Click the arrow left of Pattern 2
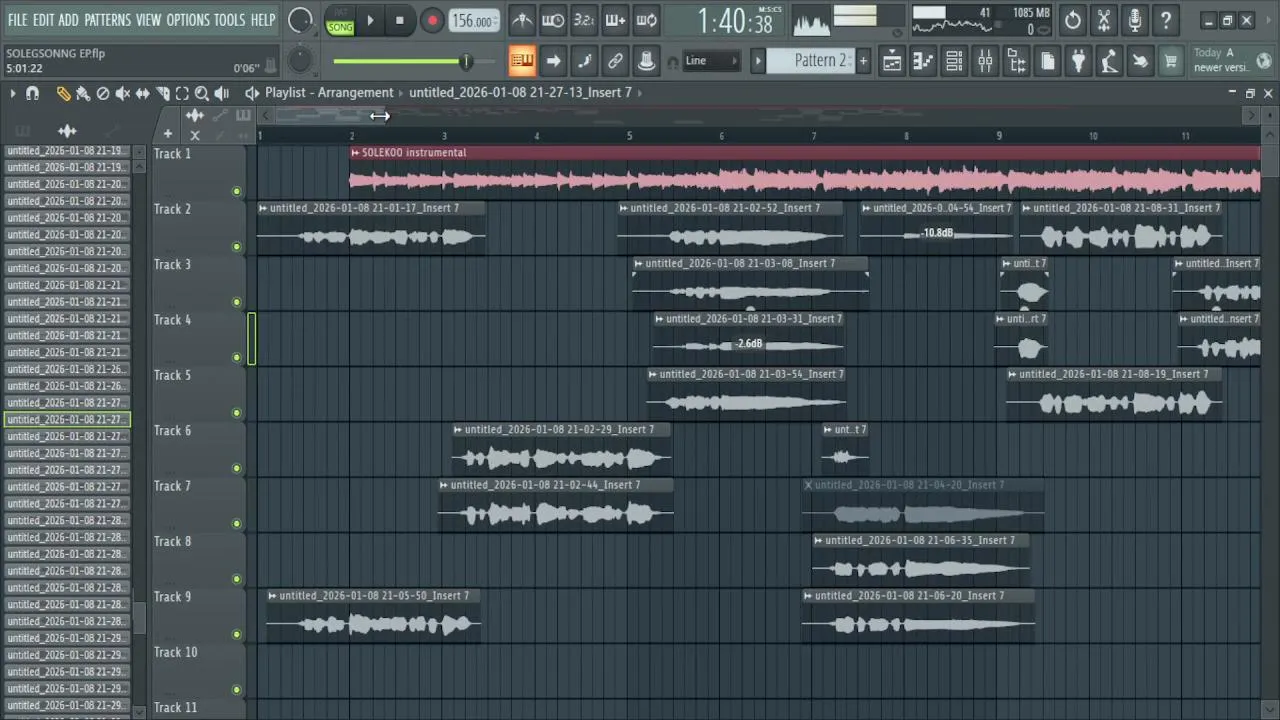The image size is (1280, 720). [x=758, y=61]
